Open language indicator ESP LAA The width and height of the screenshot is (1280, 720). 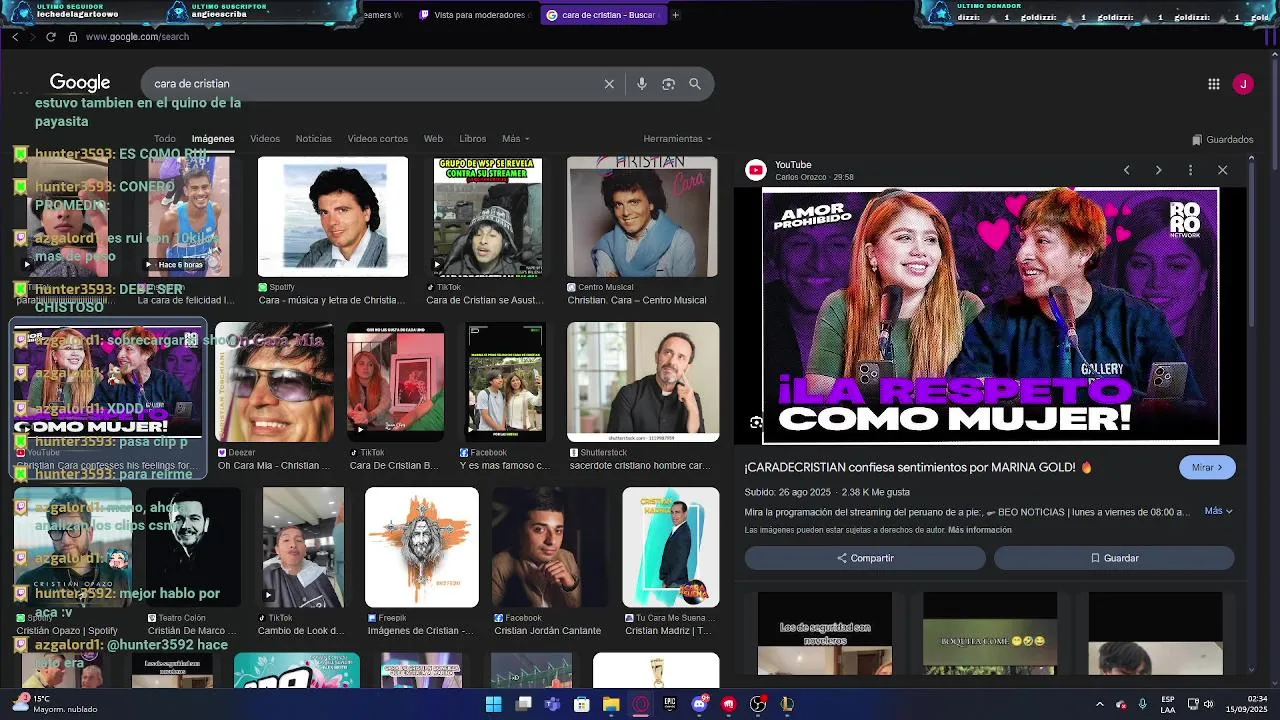coord(1169,704)
